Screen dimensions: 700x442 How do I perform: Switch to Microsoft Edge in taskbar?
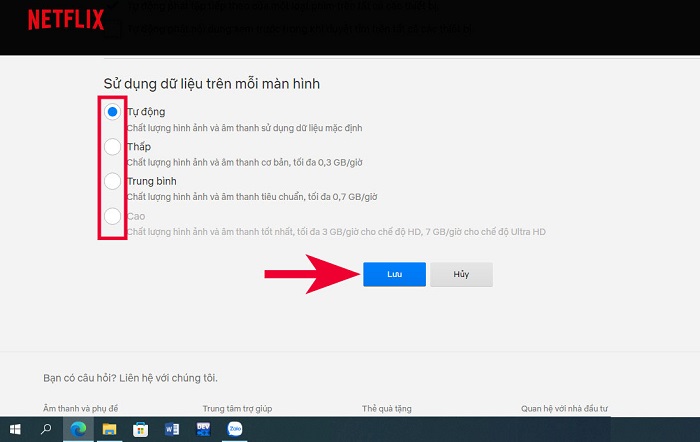point(77,429)
